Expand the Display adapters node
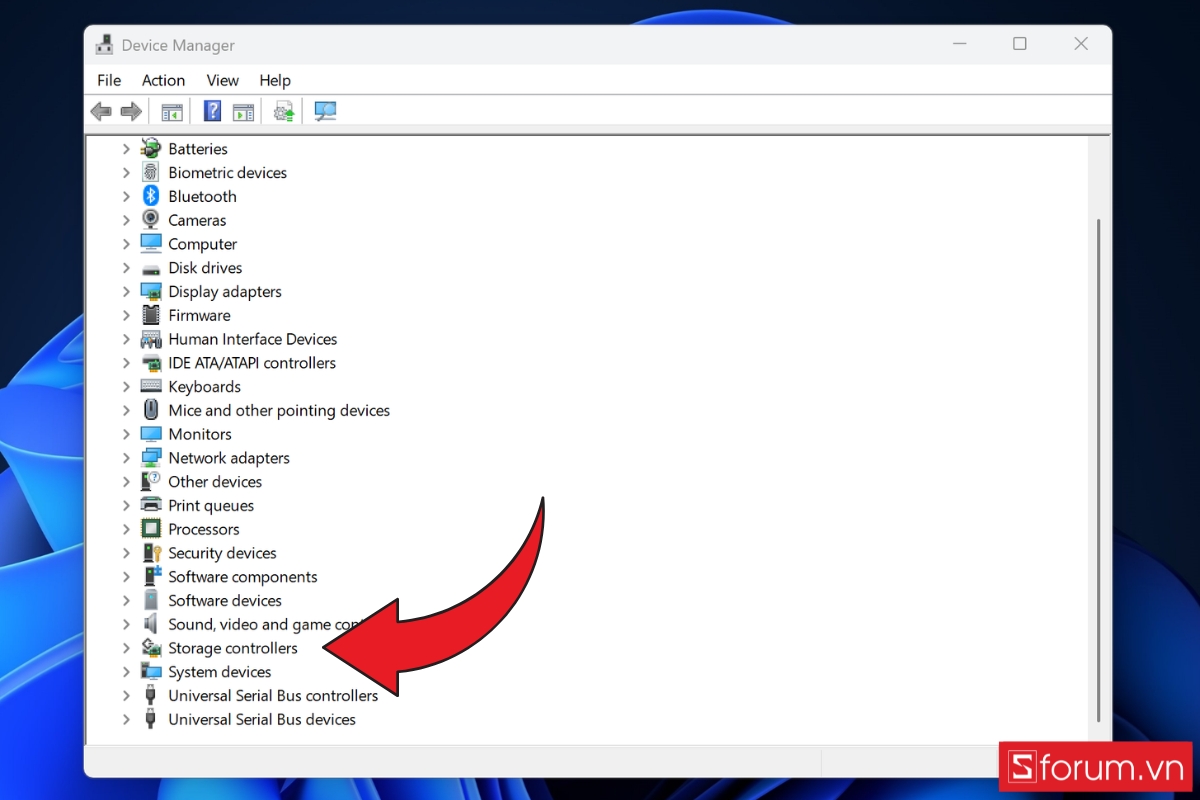The height and width of the screenshot is (800, 1200). (x=126, y=292)
